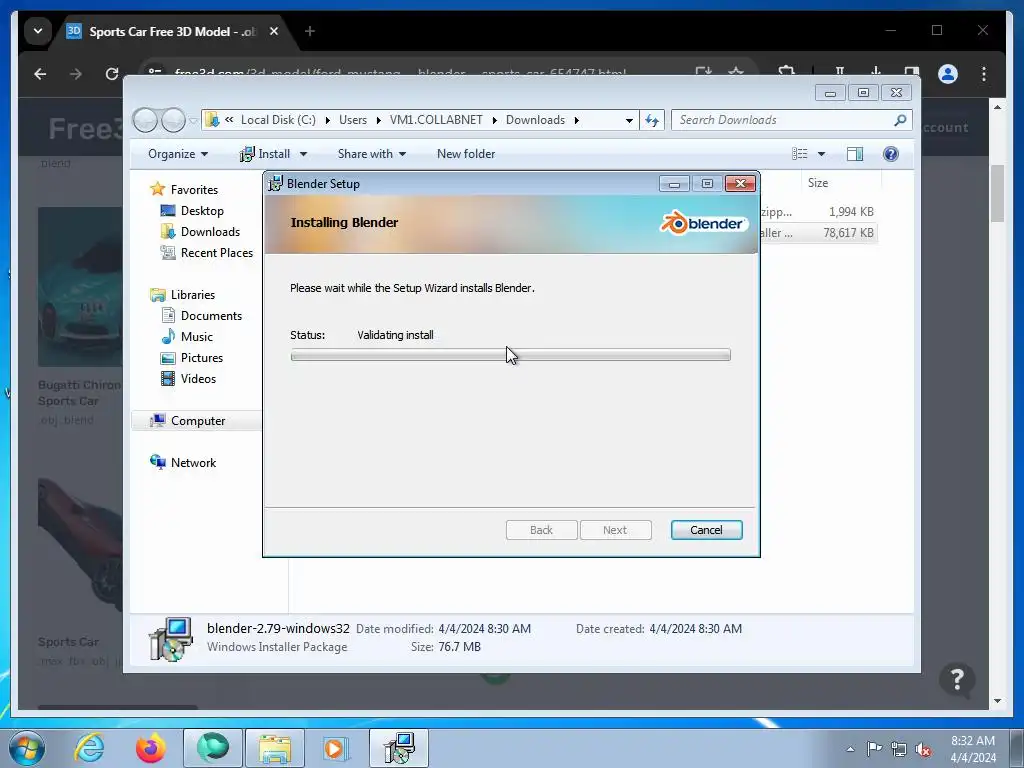The width and height of the screenshot is (1024, 768).
Task: Open Windows Start menu
Action: (x=27, y=748)
